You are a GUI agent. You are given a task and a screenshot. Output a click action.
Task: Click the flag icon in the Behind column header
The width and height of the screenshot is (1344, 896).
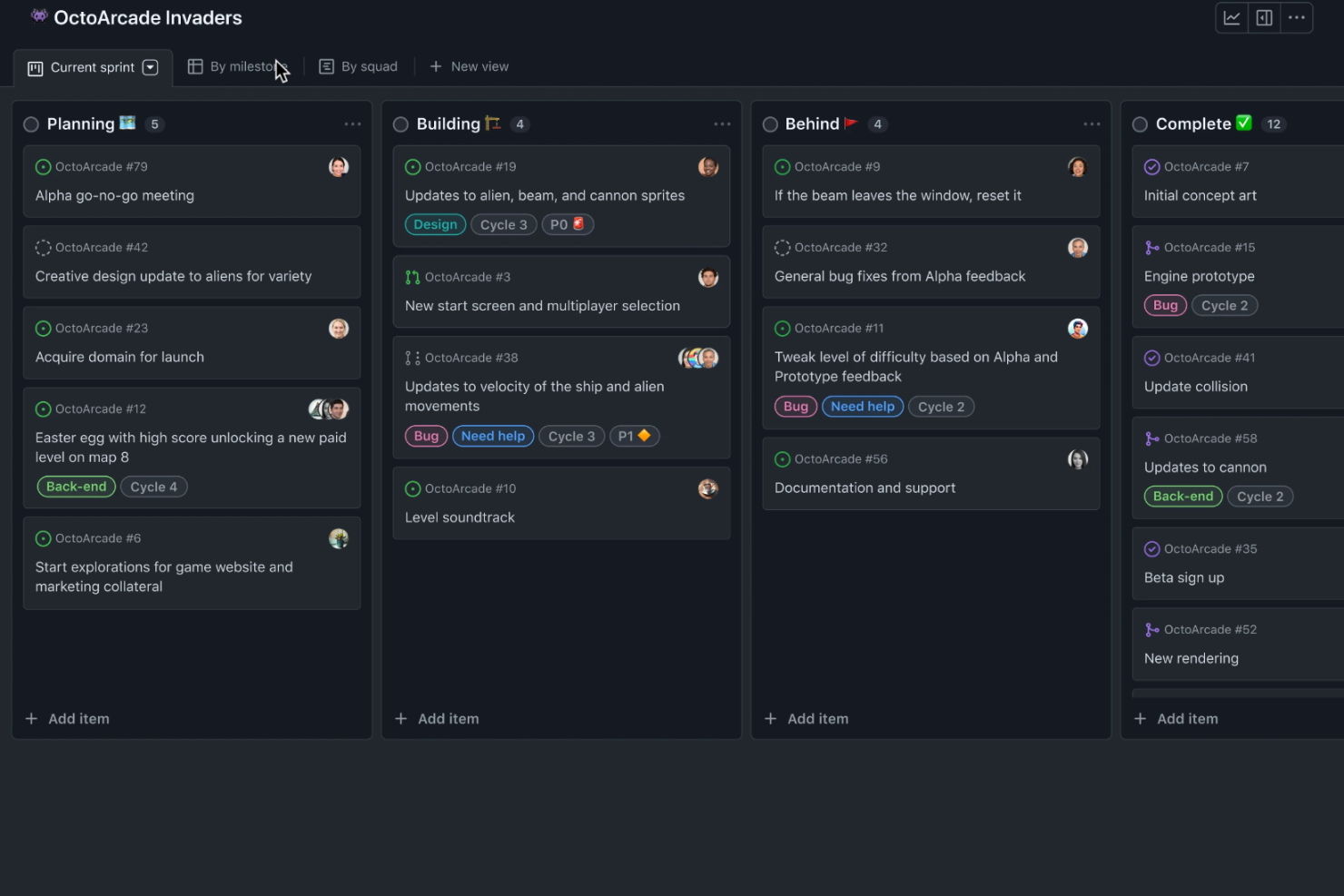[851, 123]
